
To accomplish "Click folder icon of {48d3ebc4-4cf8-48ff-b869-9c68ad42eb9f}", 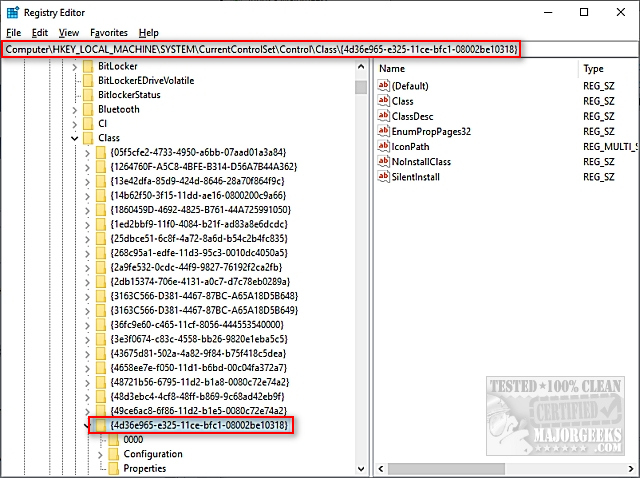I will [x=101, y=396].
